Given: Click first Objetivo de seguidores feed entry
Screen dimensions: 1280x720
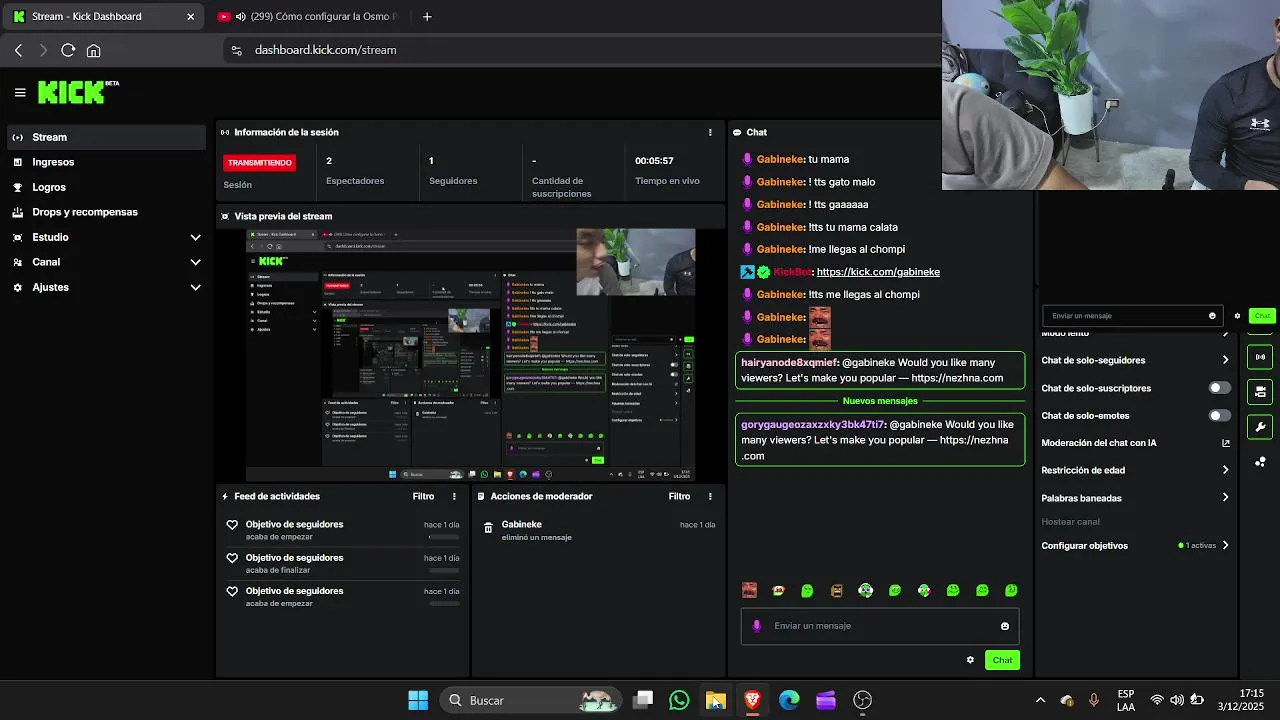Looking at the screenshot, I should pos(344,530).
